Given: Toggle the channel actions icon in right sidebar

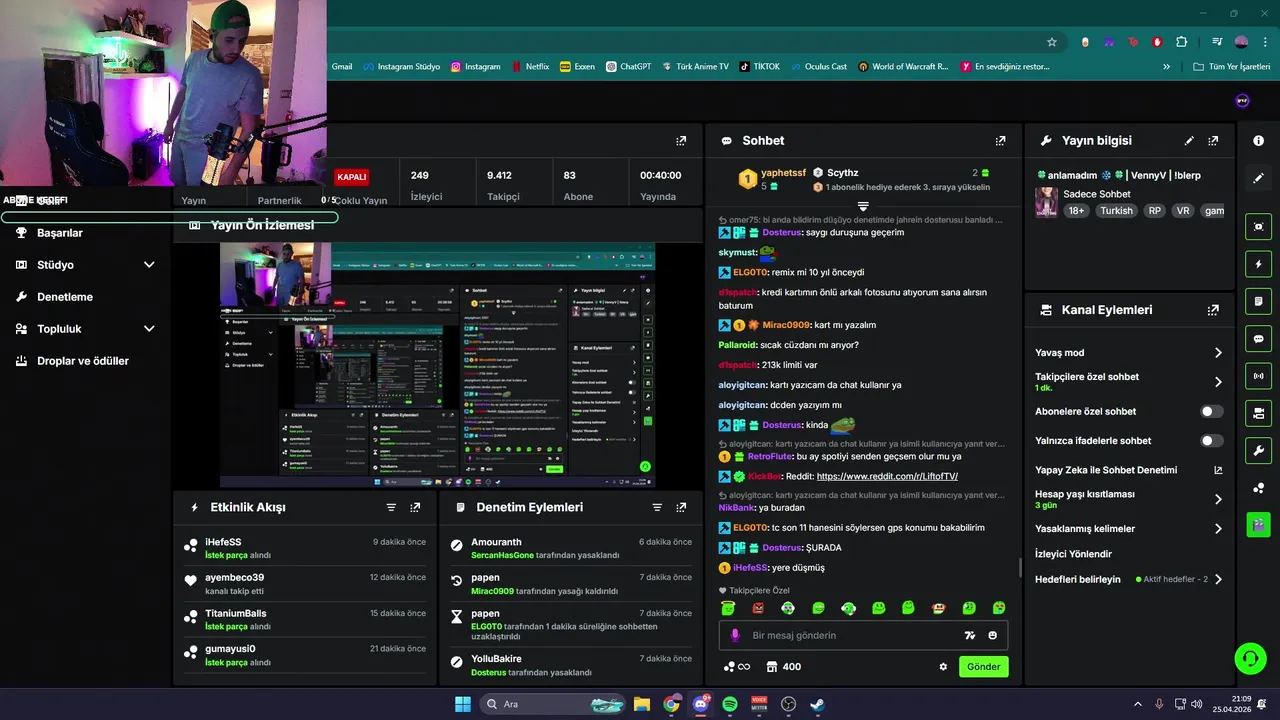Looking at the screenshot, I should point(1258,412).
